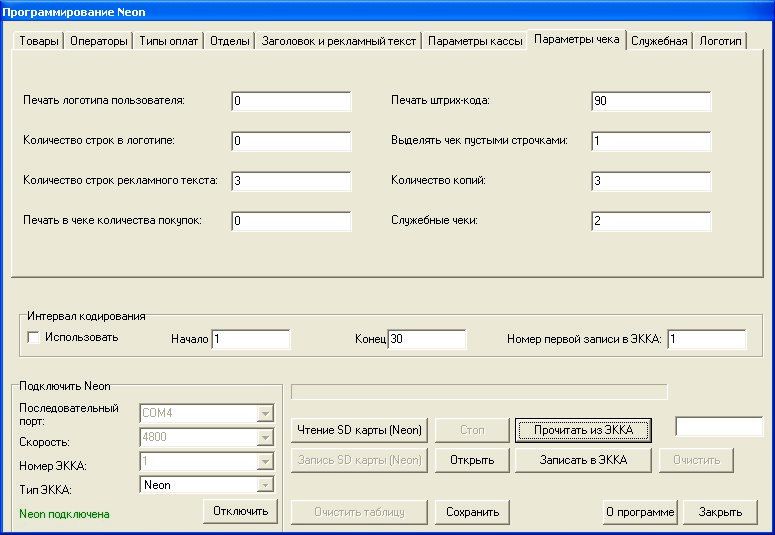Open the Тип ЭККА Neon dropdown
The height and width of the screenshot is (535, 775).
[265, 485]
